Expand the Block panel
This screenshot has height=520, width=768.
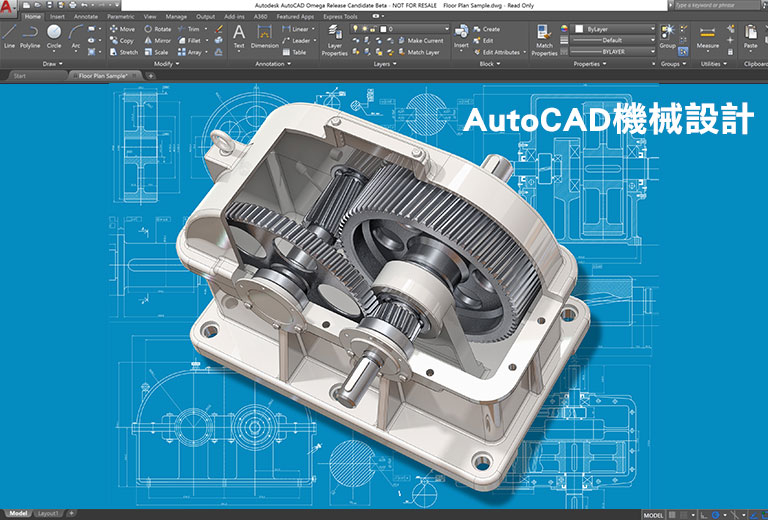click(x=490, y=64)
